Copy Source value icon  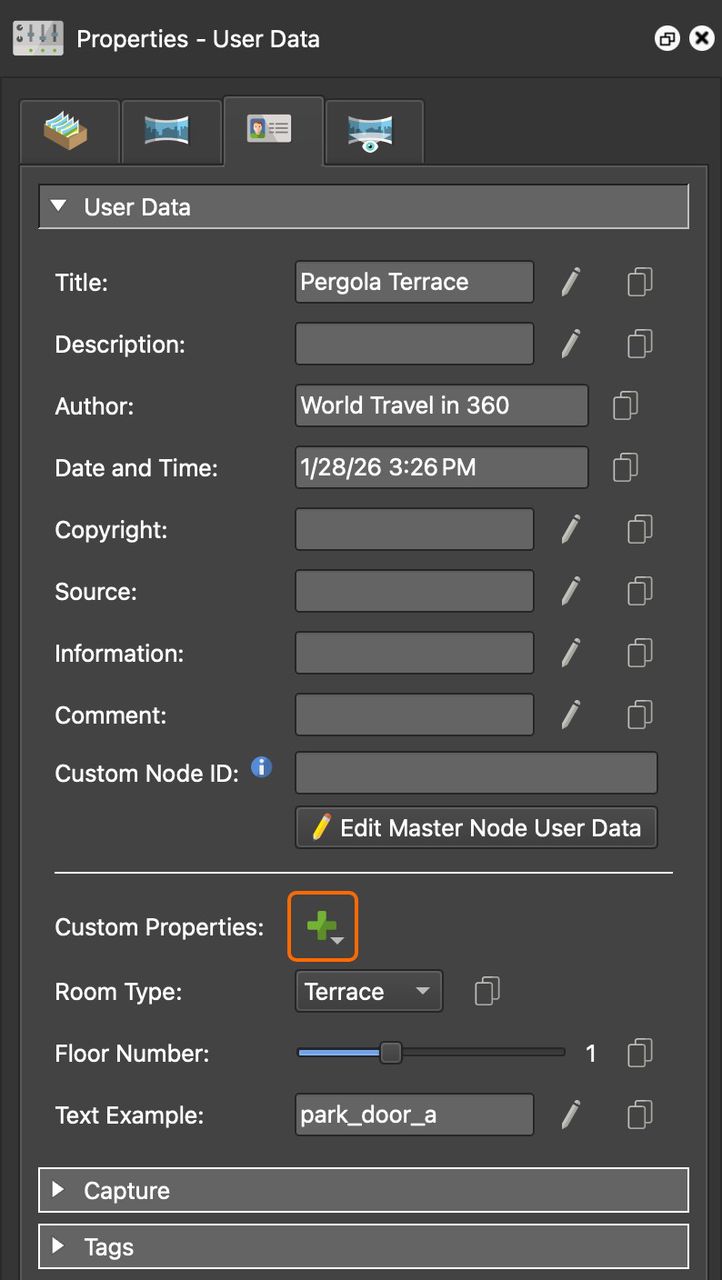point(640,591)
